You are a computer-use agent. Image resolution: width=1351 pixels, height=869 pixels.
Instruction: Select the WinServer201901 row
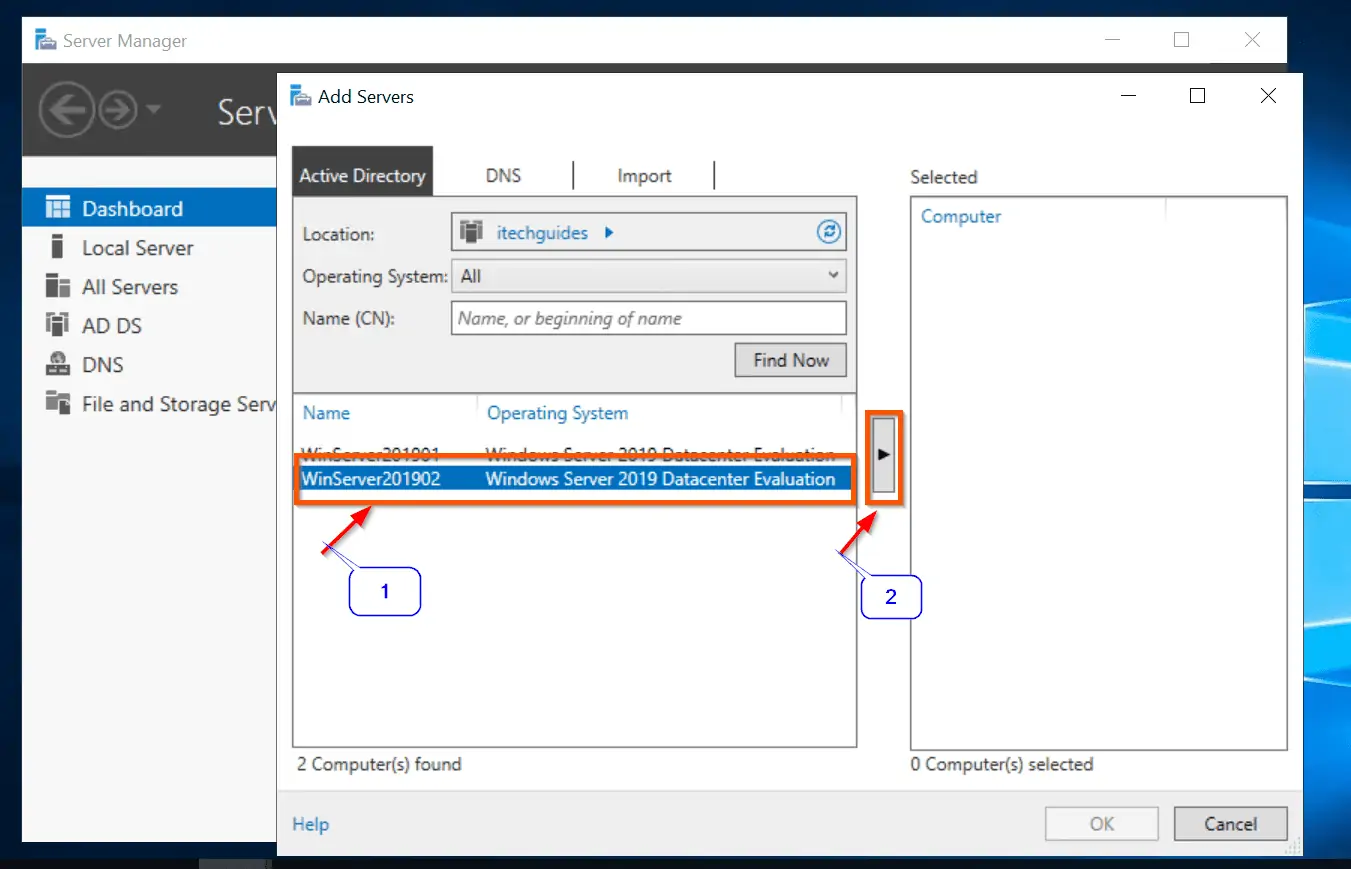click(574, 453)
